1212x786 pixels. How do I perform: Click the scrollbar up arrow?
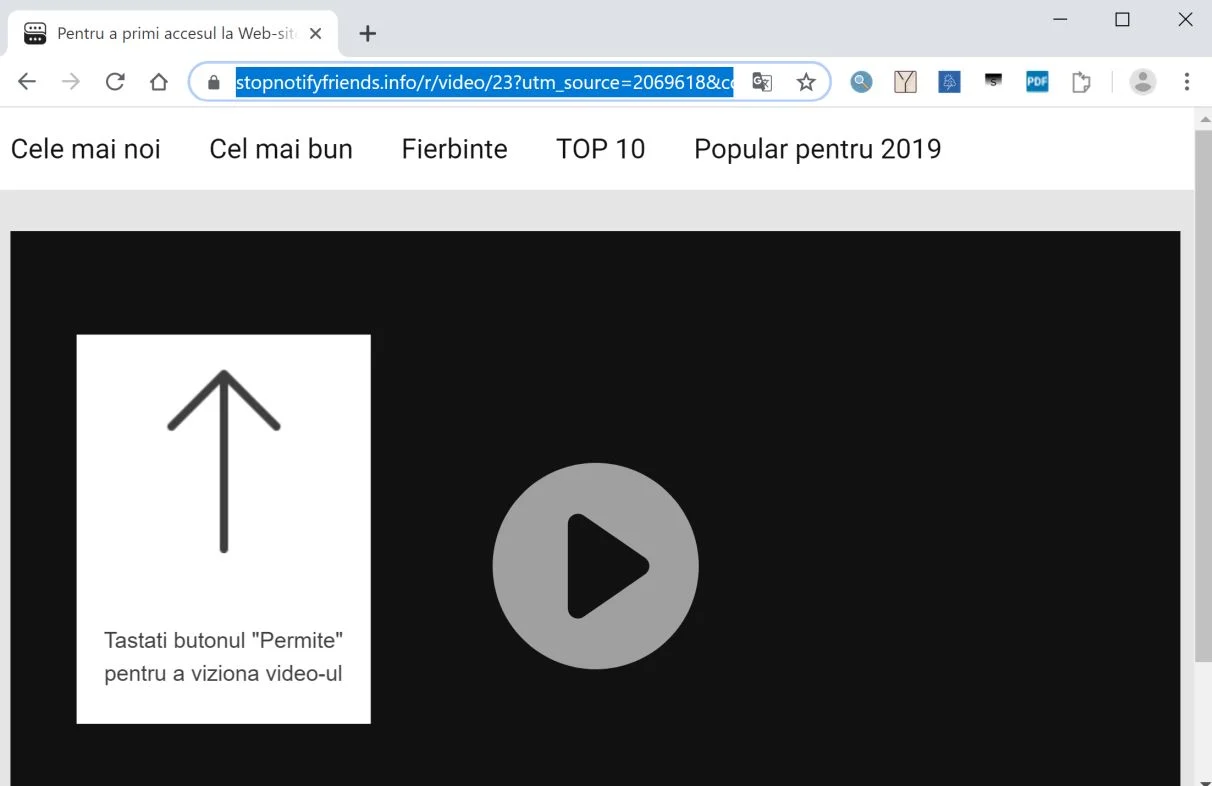pyautogui.click(x=1203, y=119)
